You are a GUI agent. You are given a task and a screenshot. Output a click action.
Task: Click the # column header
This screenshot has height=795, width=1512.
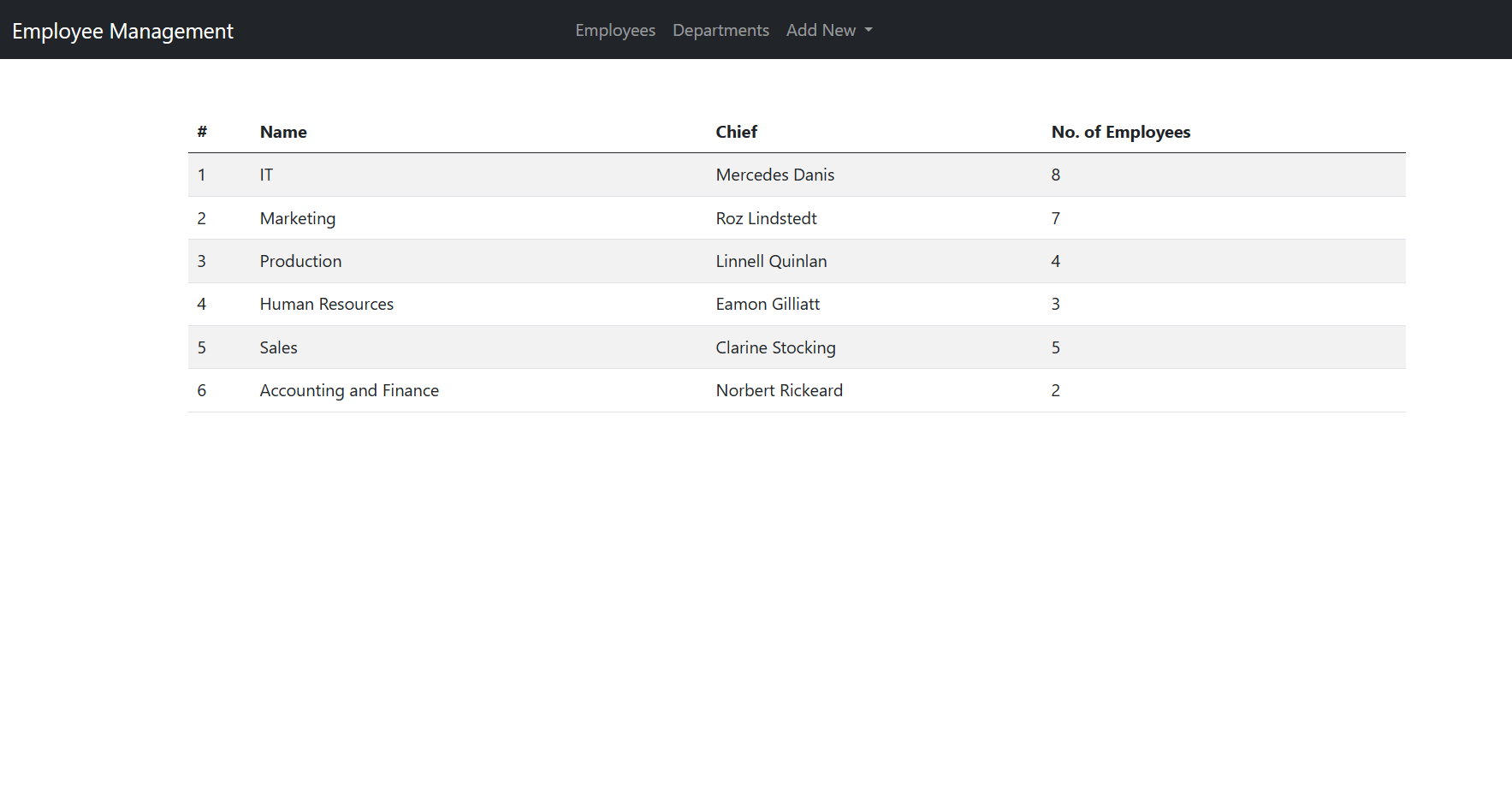point(202,132)
